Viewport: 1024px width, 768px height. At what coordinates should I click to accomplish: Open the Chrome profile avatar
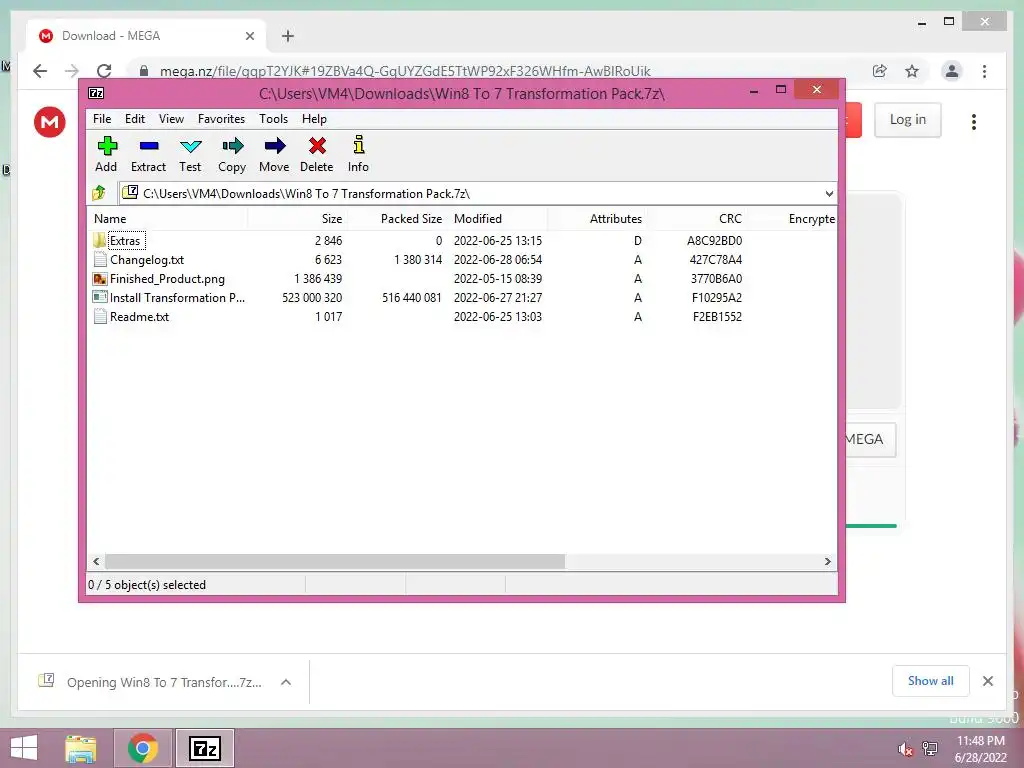pos(952,71)
